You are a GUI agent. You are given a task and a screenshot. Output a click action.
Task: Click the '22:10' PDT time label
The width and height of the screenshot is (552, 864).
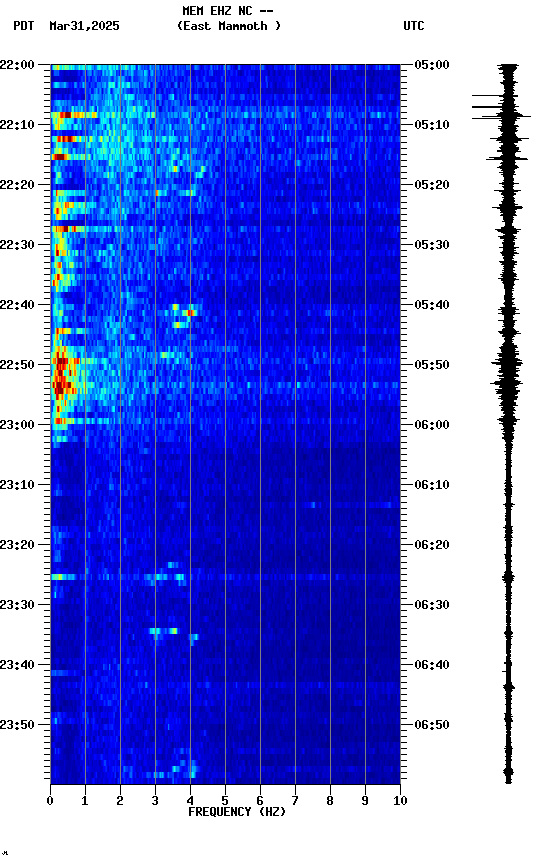(x=17, y=125)
